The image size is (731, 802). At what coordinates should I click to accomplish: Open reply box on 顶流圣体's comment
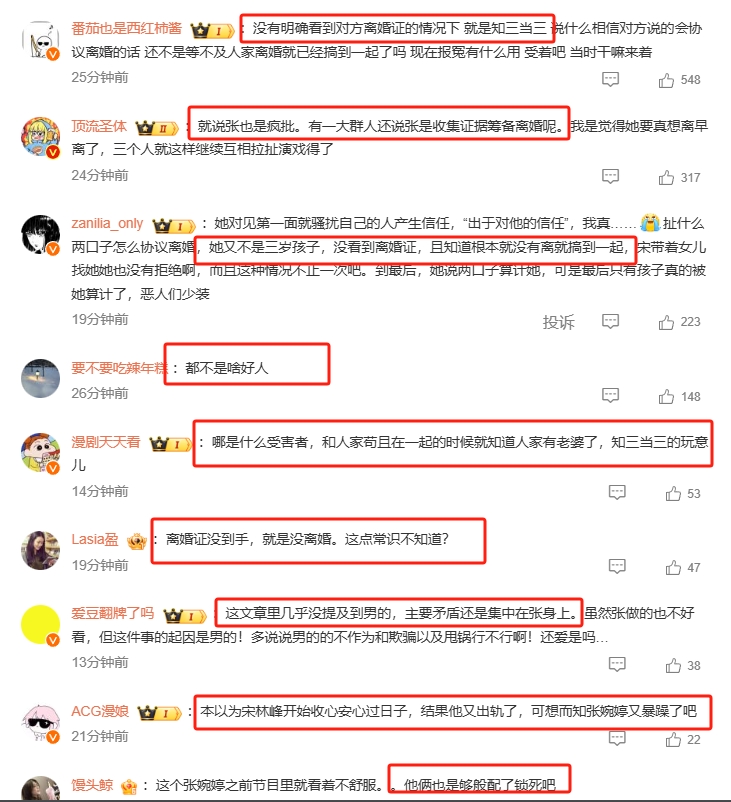click(610, 176)
